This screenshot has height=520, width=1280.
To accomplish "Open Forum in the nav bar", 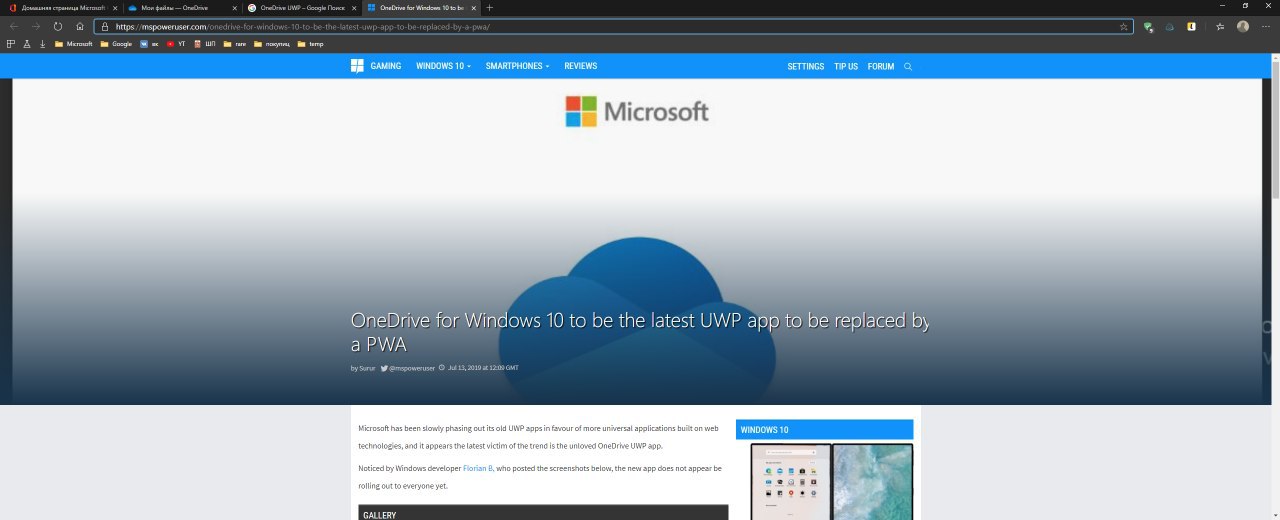I will (881, 67).
